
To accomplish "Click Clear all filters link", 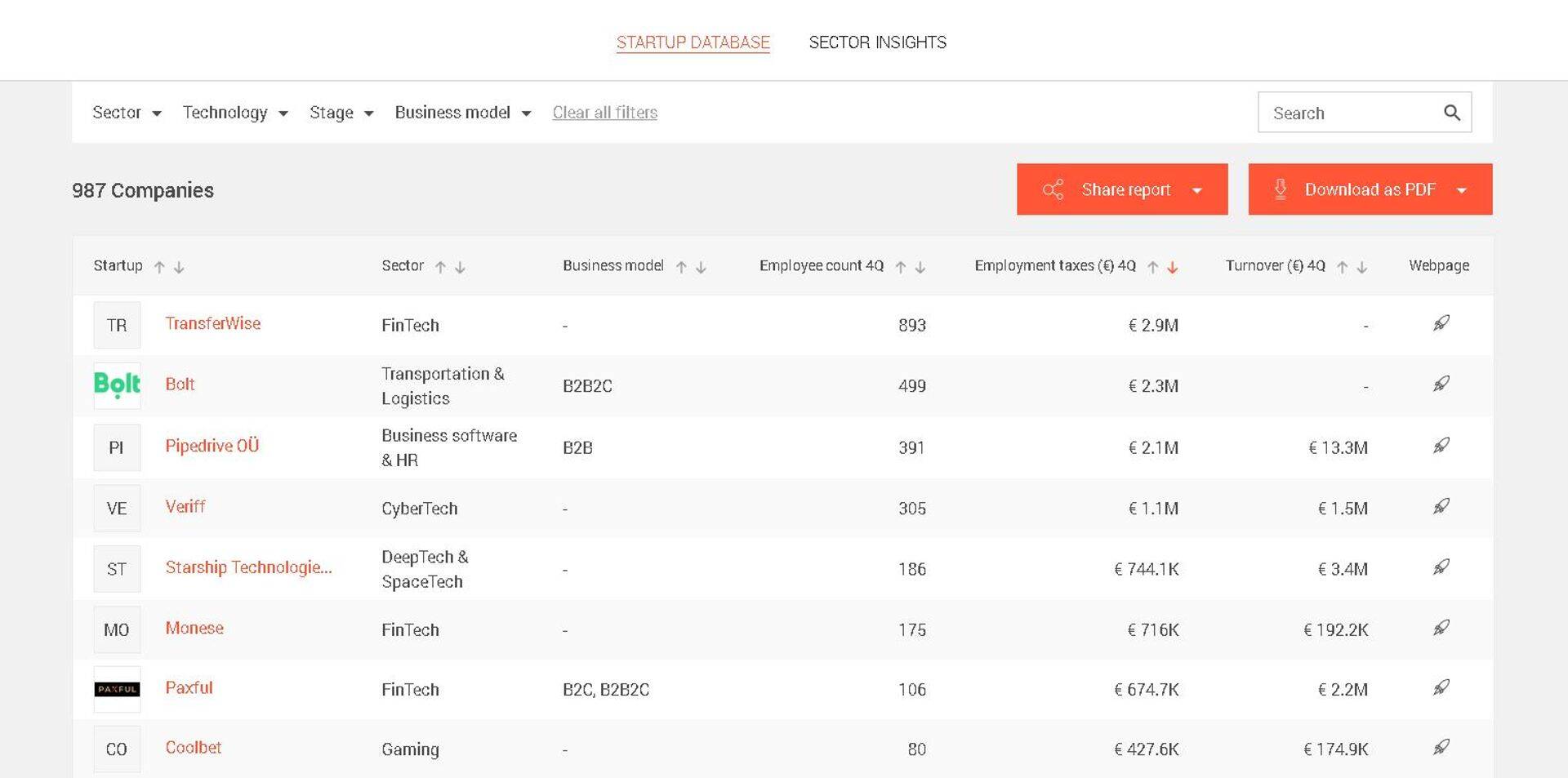I will point(604,113).
